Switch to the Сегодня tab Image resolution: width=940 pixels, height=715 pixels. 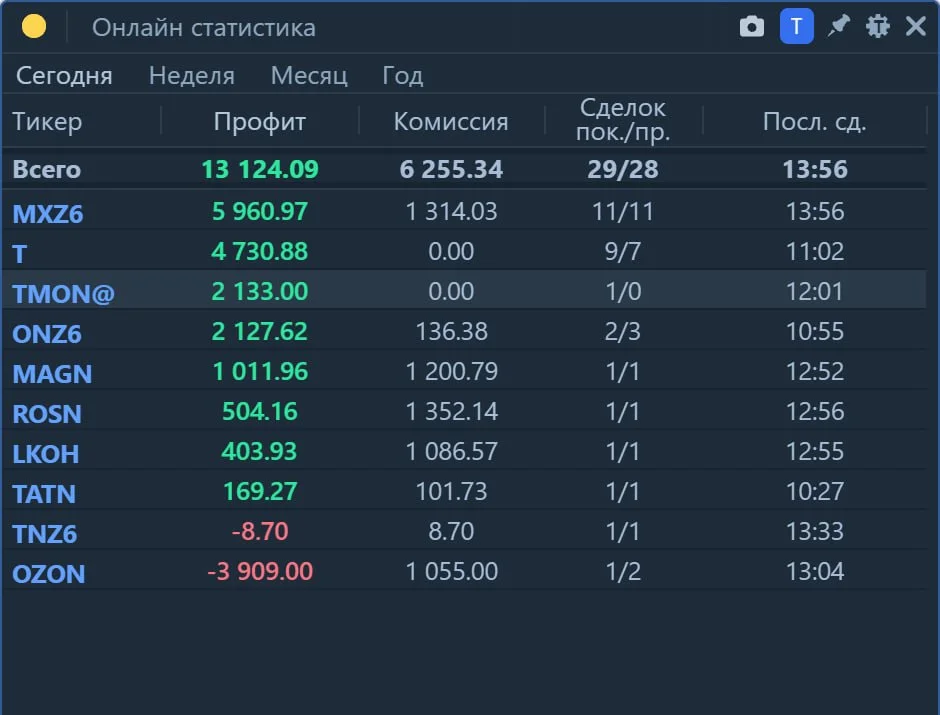click(64, 76)
